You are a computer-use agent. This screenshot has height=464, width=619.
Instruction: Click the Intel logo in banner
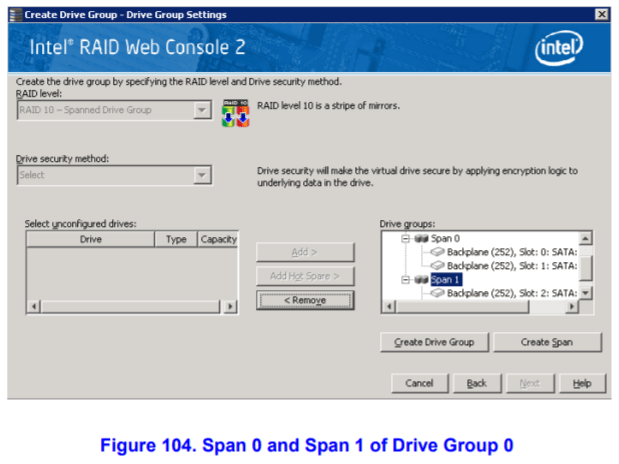coord(559,48)
